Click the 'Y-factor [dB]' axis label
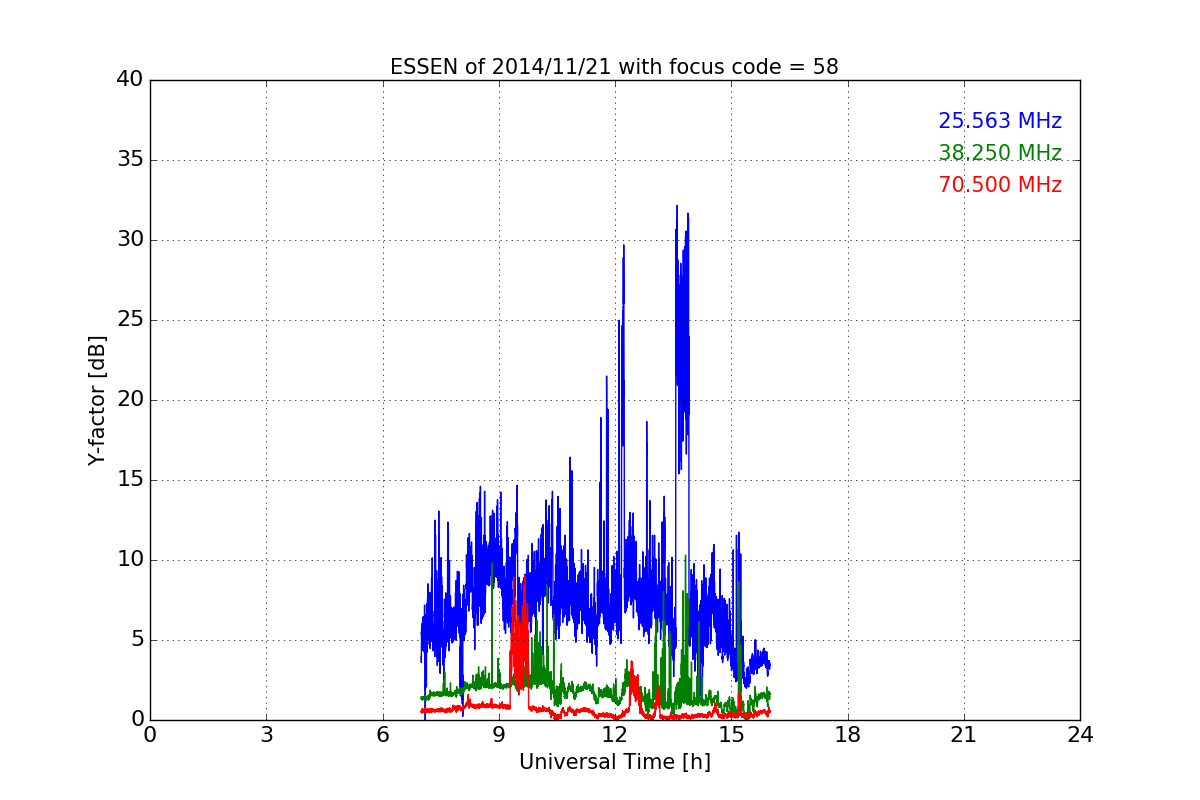Screen dimensions: 1200x800 coord(97,400)
